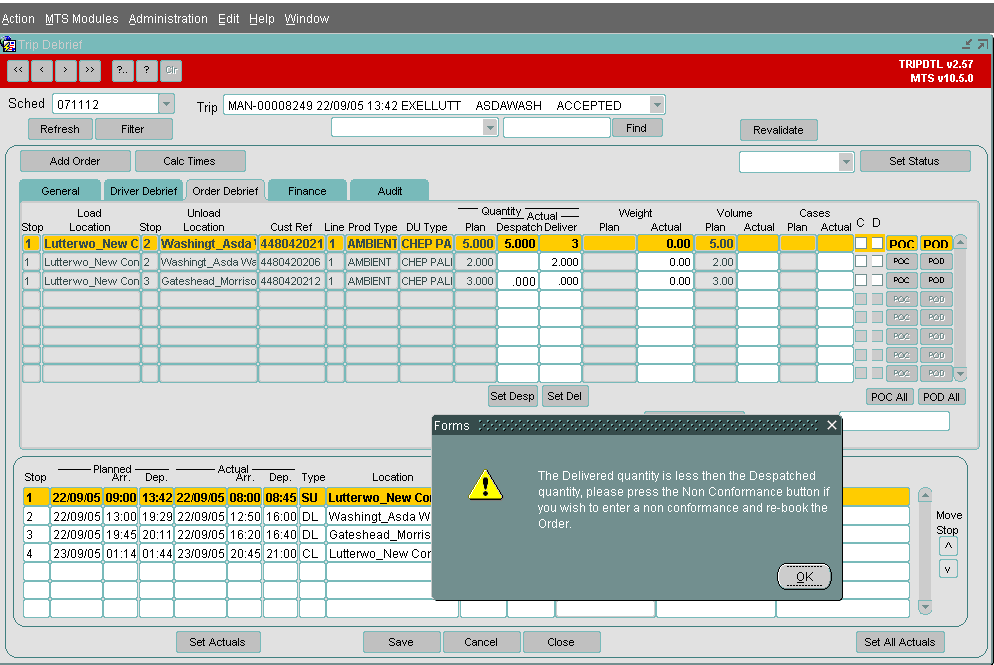Click the Refresh button
This screenshot has width=994, height=665.
point(60,129)
